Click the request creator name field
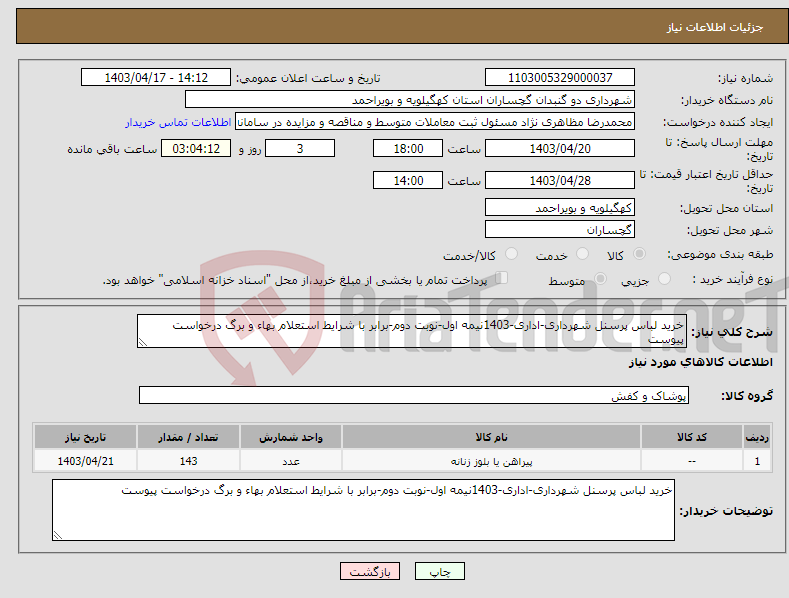This screenshot has width=789, height=598. [x=435, y=122]
